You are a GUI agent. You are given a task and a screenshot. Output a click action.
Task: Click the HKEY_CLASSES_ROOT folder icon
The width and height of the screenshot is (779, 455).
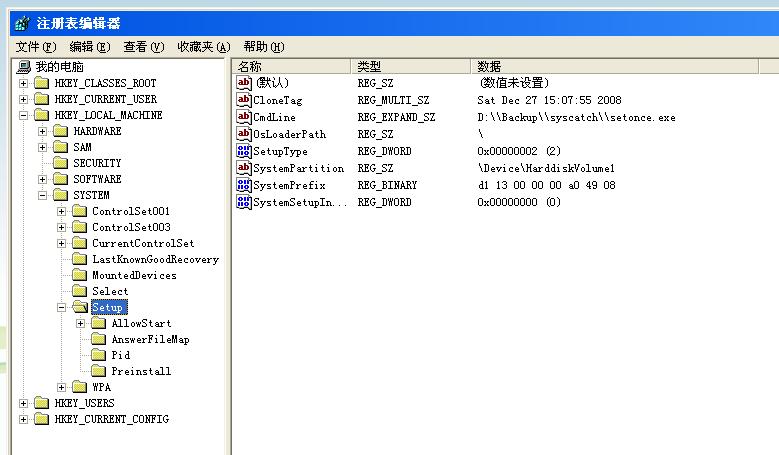(41, 83)
